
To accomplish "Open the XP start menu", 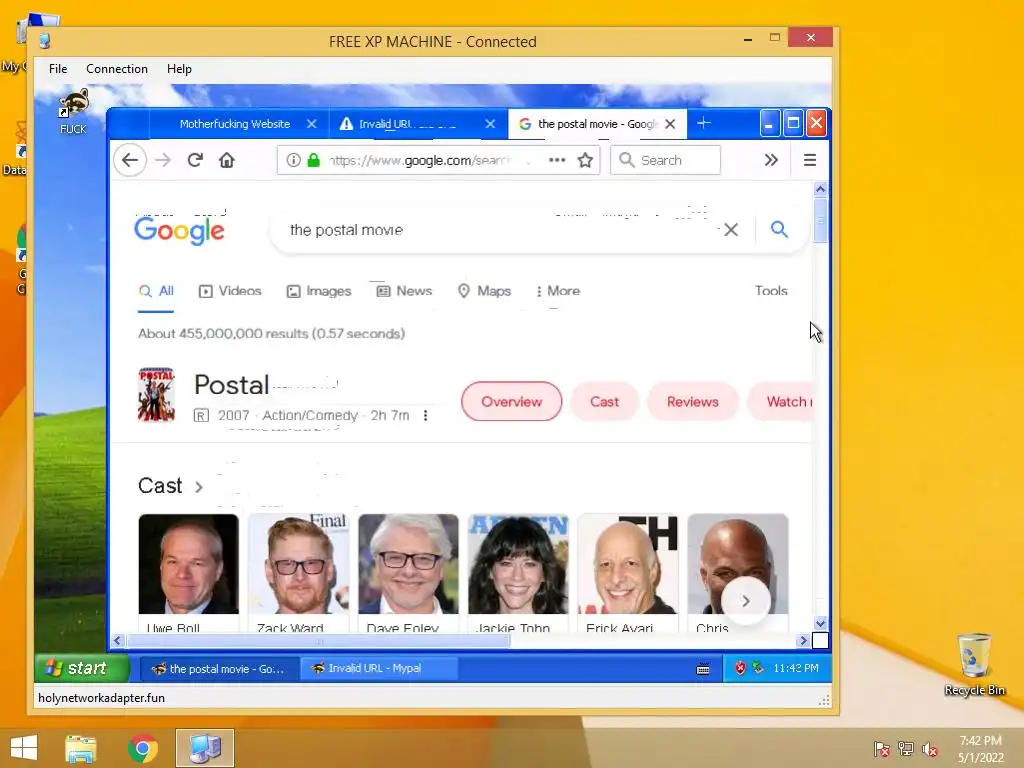I will [82, 668].
